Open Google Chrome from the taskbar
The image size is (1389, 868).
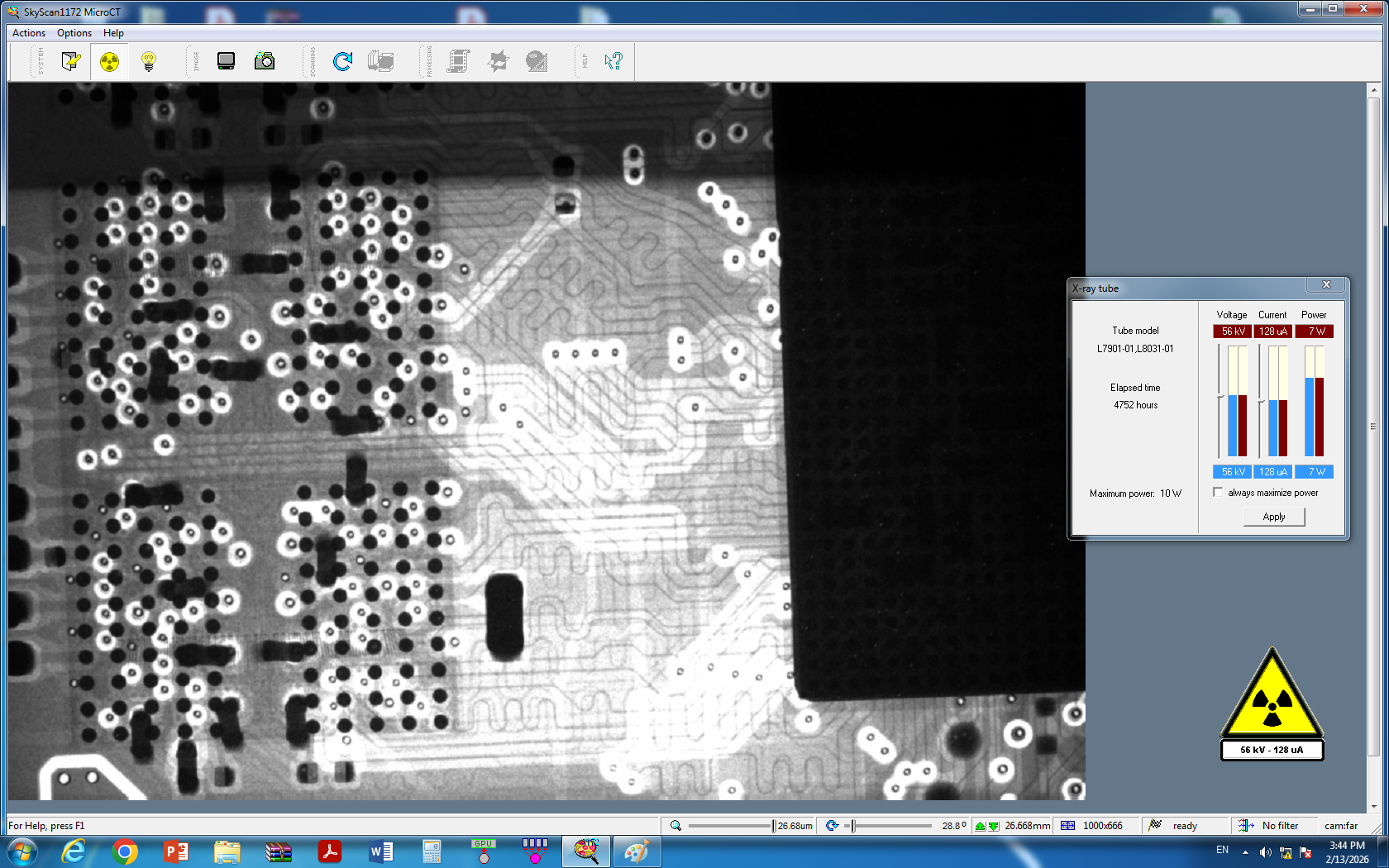pyautogui.click(x=125, y=851)
